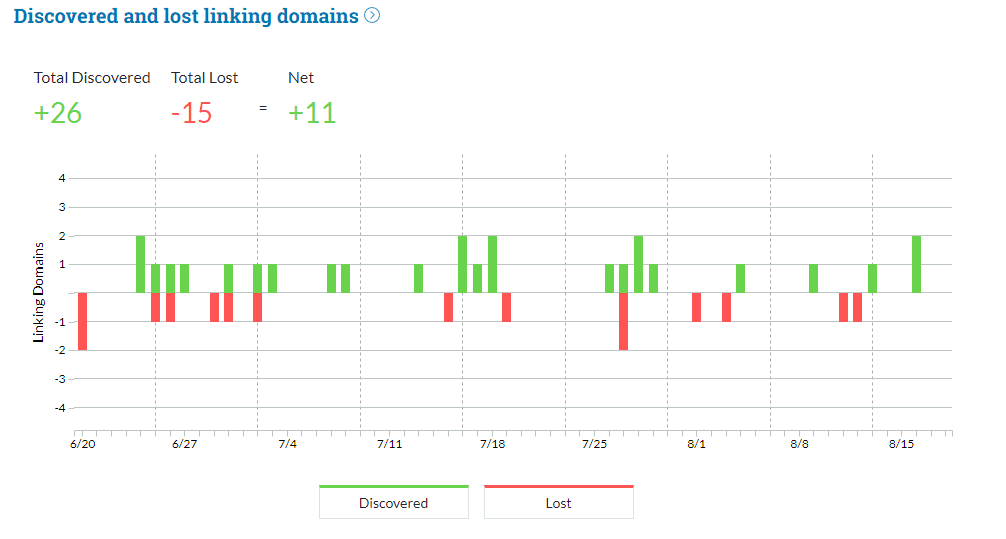
Task: Click the 7/4 x-axis date label
Action: [x=287, y=444]
